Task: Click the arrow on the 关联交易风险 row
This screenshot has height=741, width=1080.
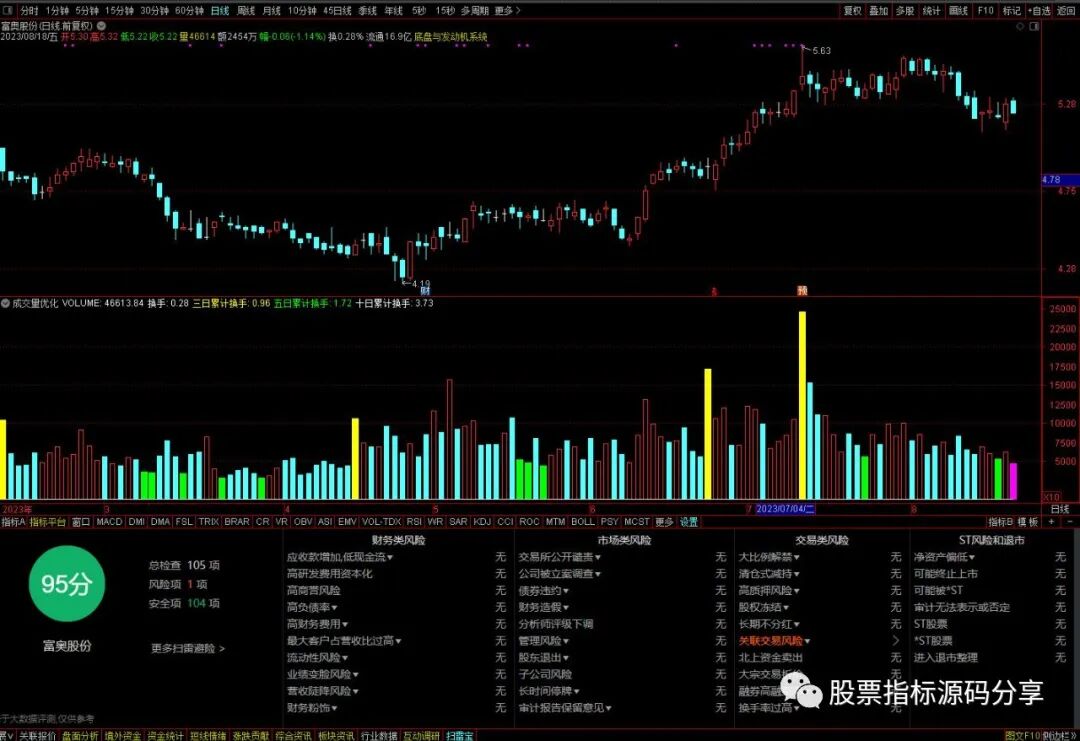Action: [895, 640]
